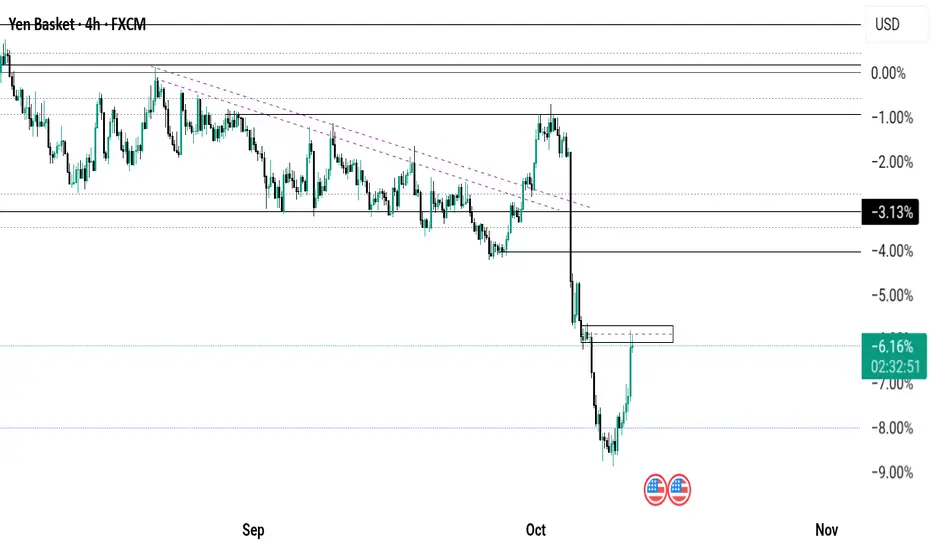
Task: Click the Nov label on time axis
Action: point(825,530)
